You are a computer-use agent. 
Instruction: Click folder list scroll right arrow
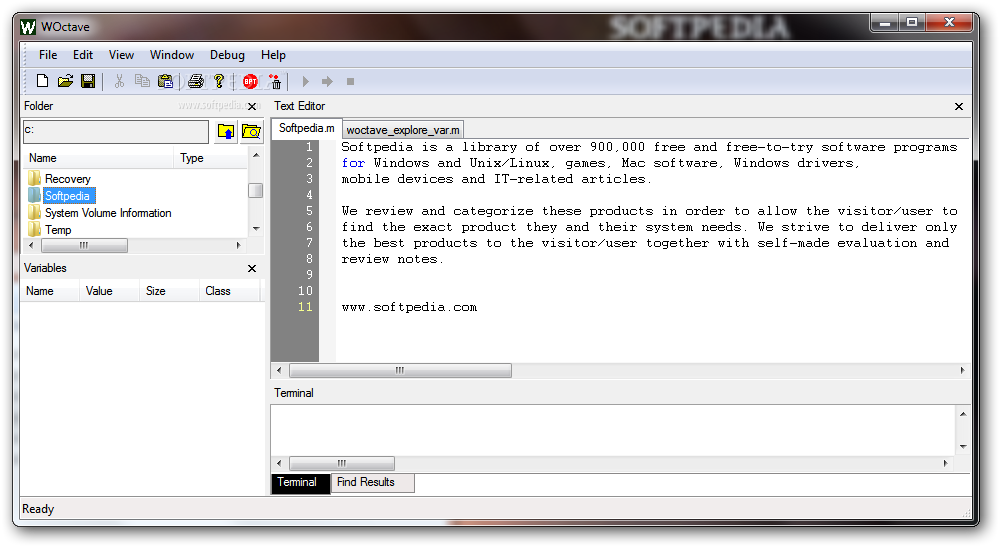(239, 245)
